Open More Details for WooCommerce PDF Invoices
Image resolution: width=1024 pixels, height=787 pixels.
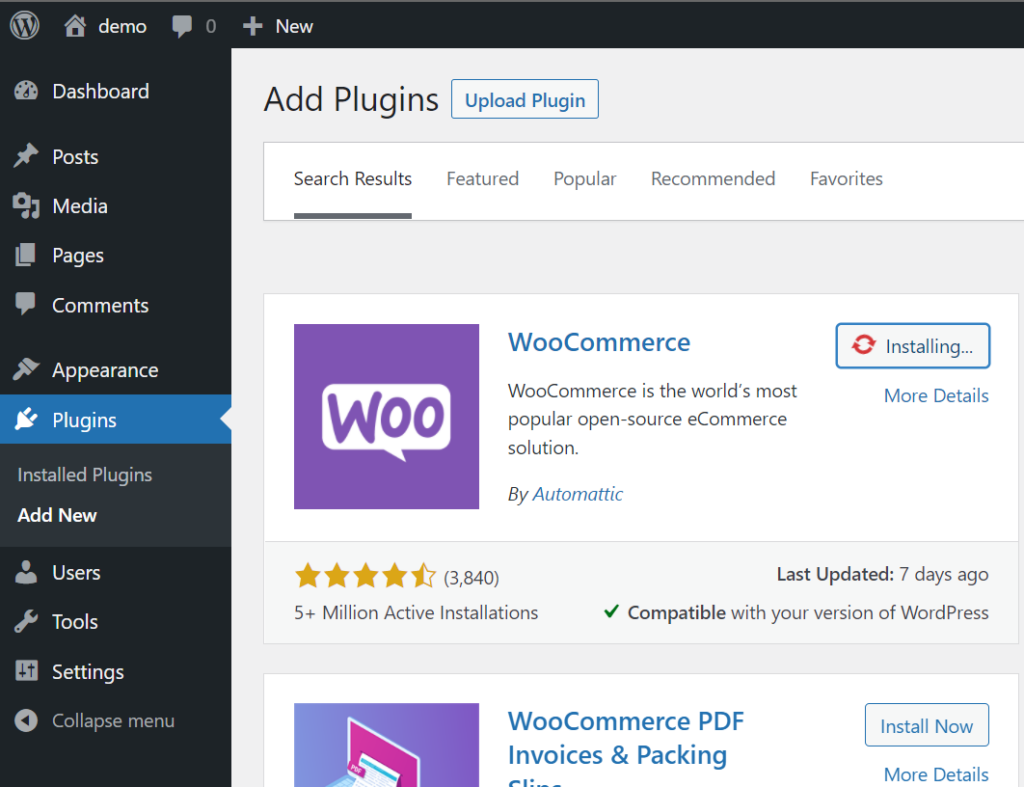936,775
